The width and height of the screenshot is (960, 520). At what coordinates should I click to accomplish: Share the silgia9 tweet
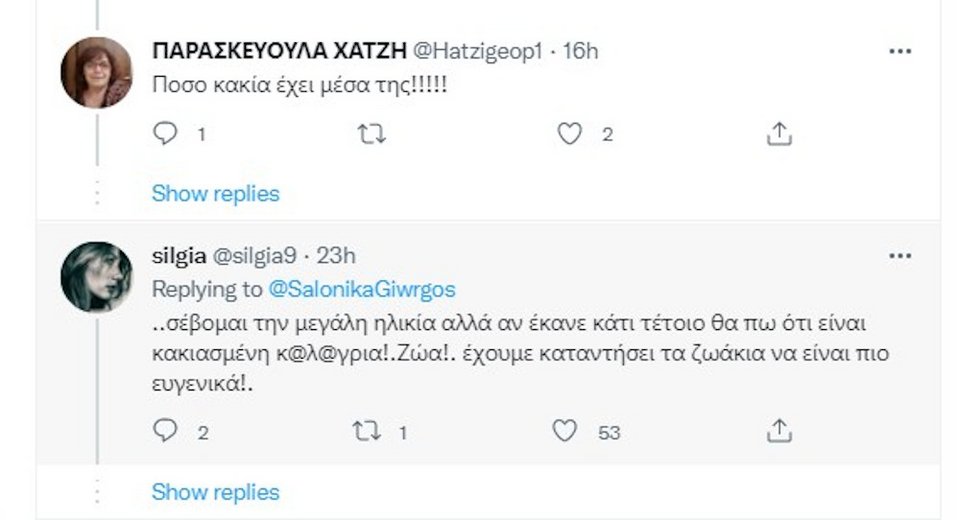[780, 431]
